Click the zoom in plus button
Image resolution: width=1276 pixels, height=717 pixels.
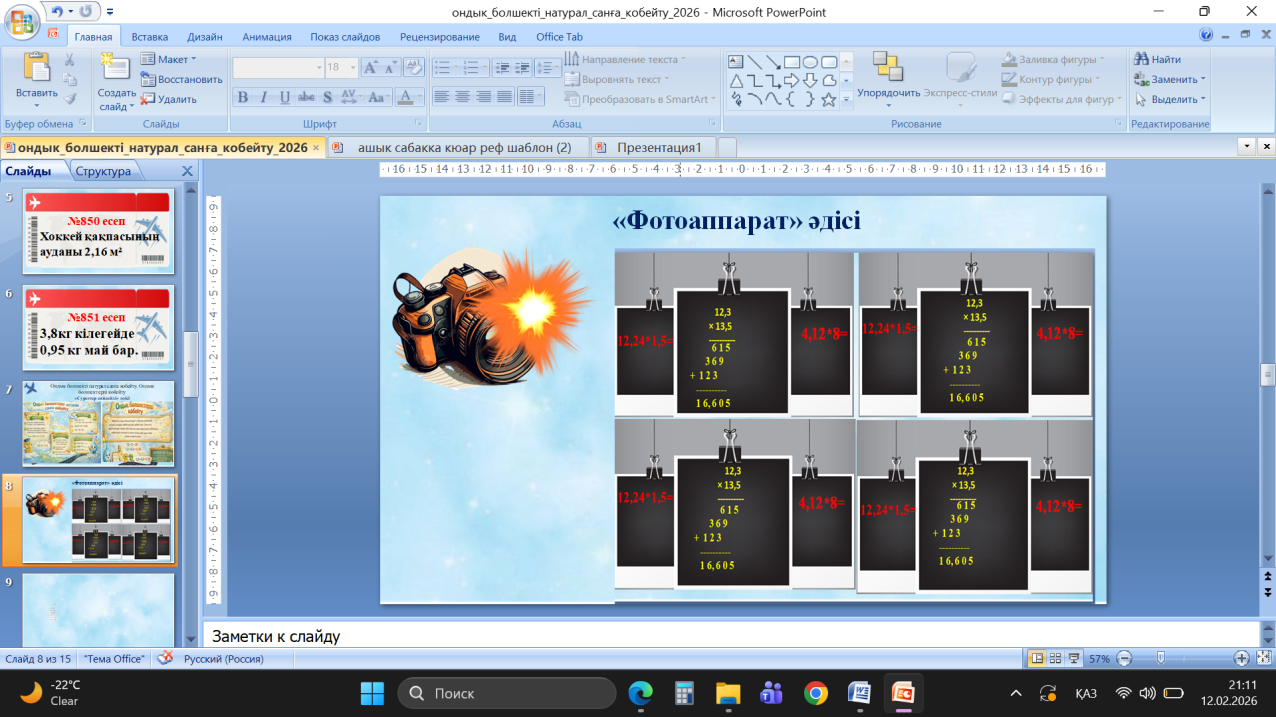pos(1241,658)
